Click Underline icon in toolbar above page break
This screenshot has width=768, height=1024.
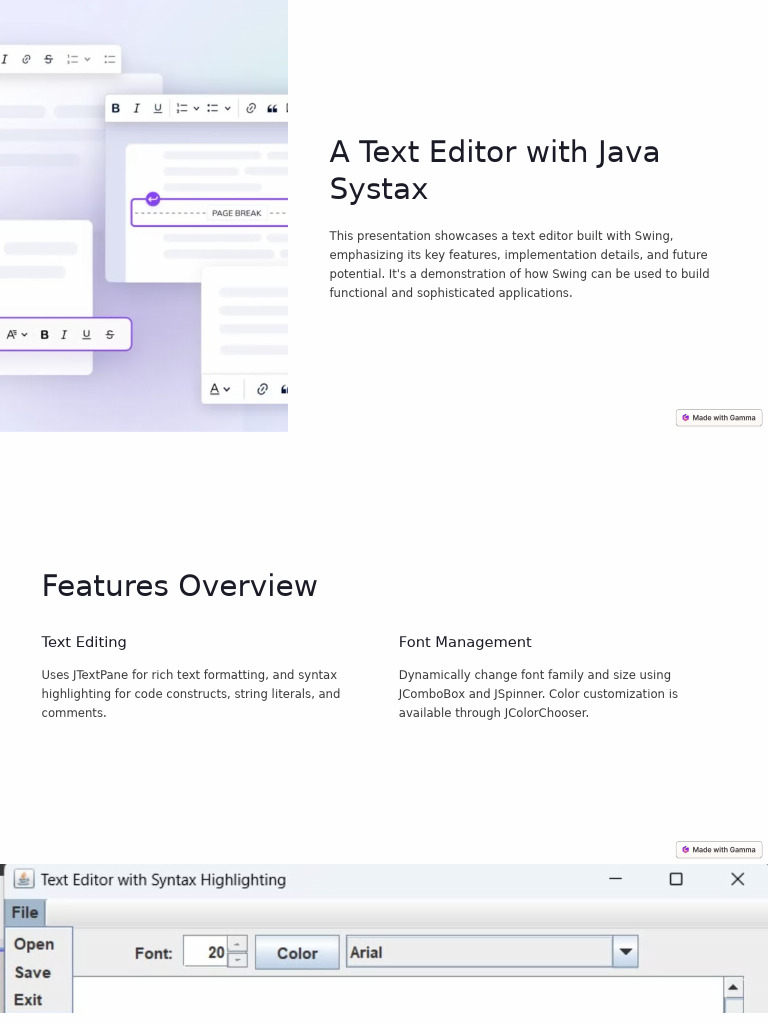[158, 108]
